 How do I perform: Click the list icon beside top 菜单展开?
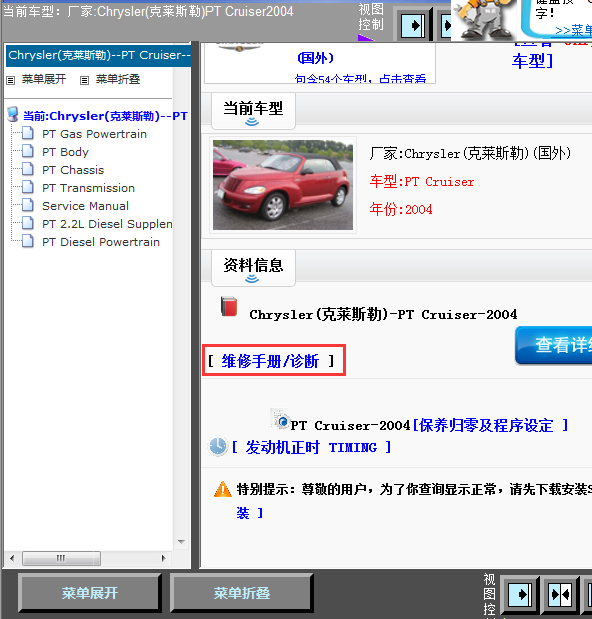11,81
